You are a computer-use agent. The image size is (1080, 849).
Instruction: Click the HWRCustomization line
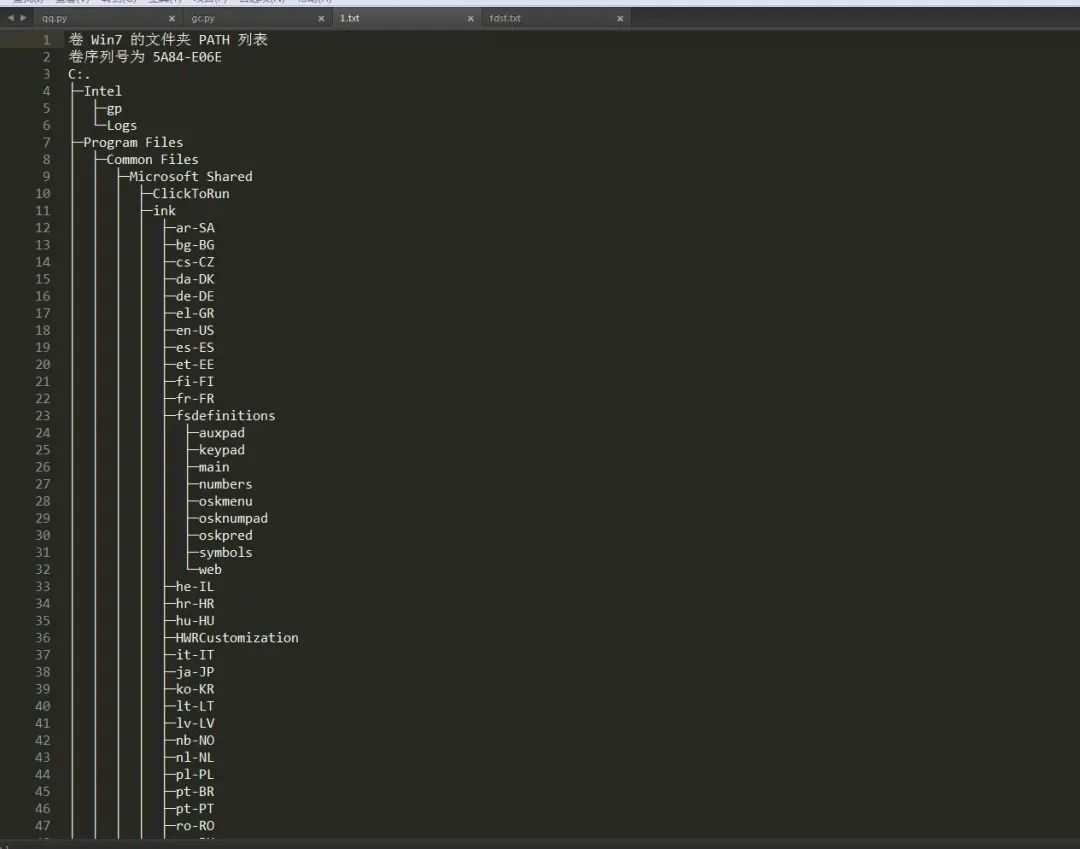click(x=235, y=637)
